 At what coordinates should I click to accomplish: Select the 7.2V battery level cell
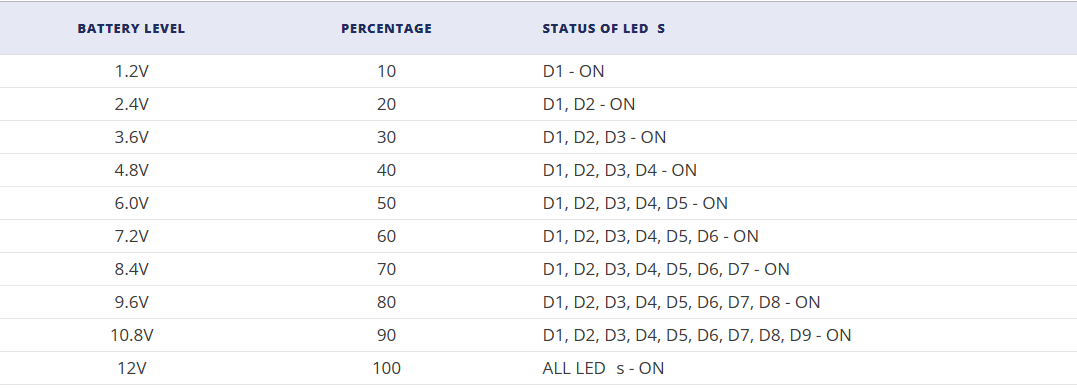coord(131,236)
